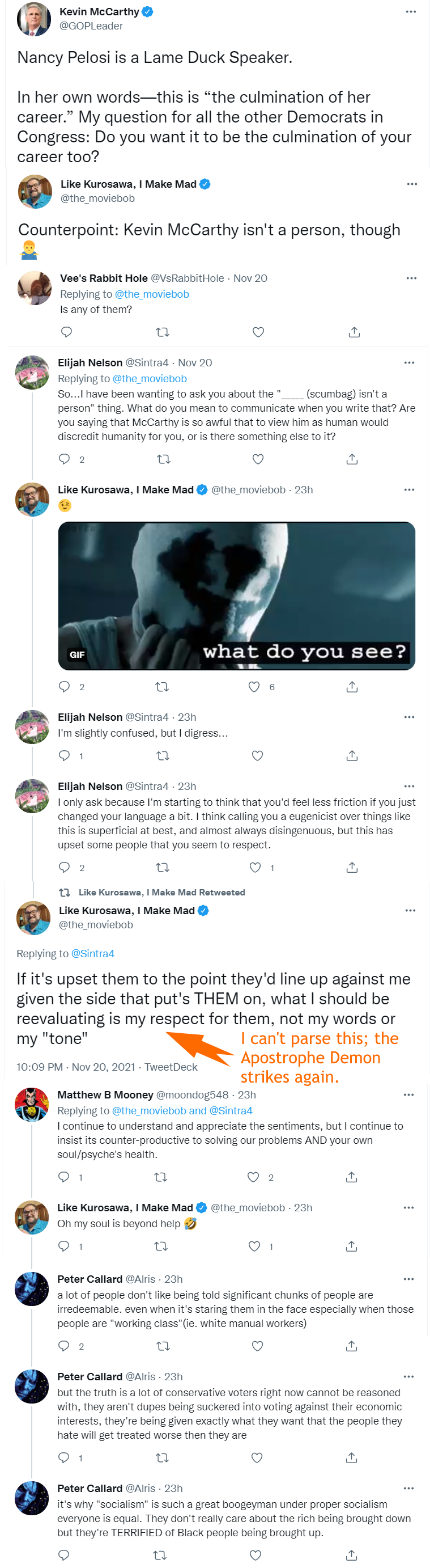Open more options on Kevin McCarthy's tweet
The height and width of the screenshot is (1568, 430).
[x=411, y=11]
